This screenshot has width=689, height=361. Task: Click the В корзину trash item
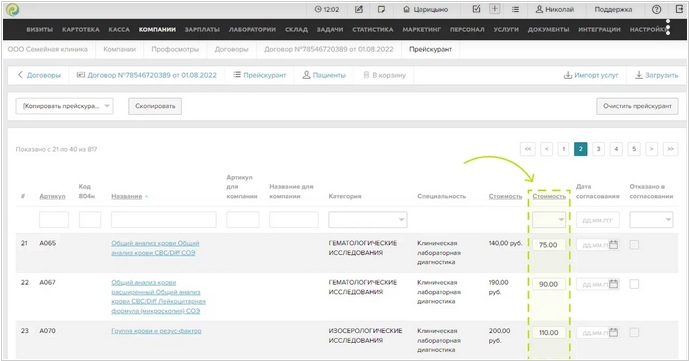click(x=384, y=75)
